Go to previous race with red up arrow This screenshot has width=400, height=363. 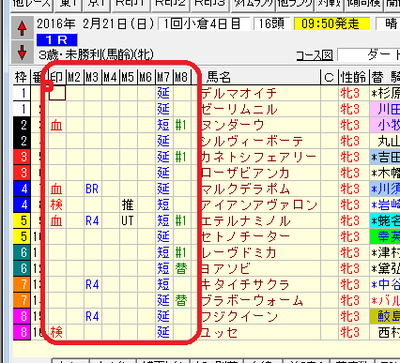coord(22,28)
